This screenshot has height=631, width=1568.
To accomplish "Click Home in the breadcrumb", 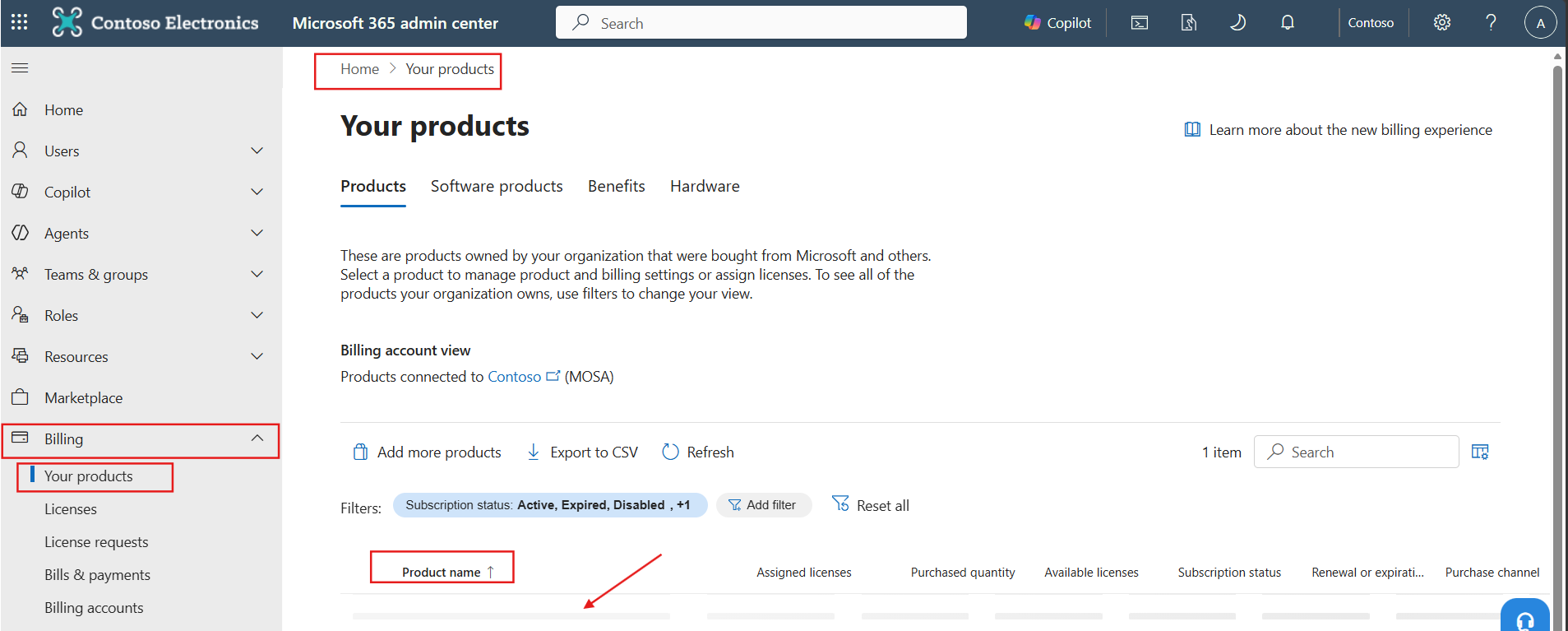I will click(x=360, y=69).
